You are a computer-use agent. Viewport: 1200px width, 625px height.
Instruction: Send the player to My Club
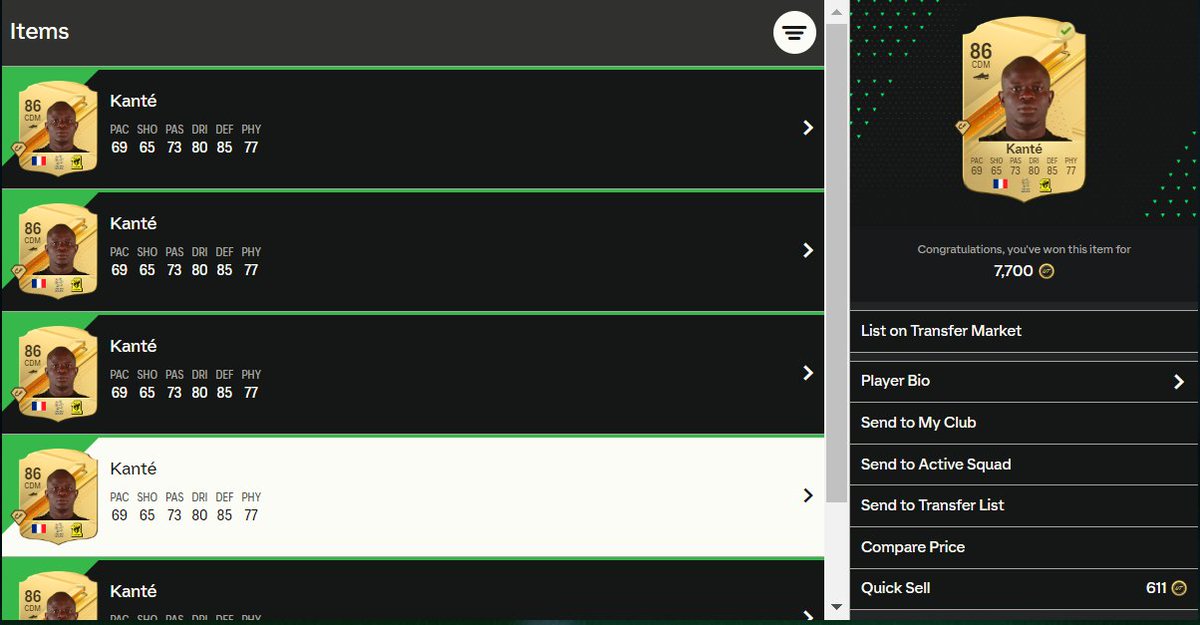tap(1024, 423)
